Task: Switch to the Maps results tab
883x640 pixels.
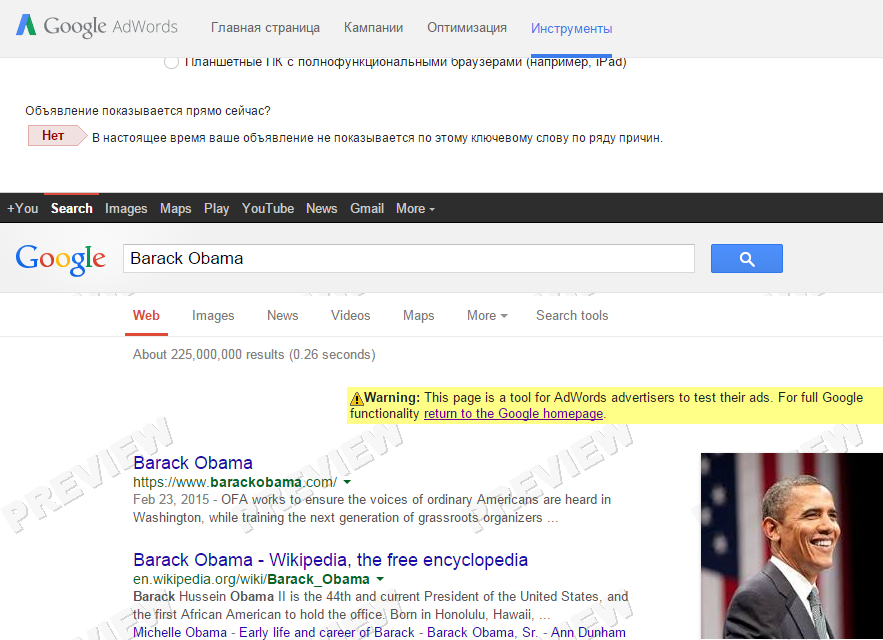Action: (418, 315)
